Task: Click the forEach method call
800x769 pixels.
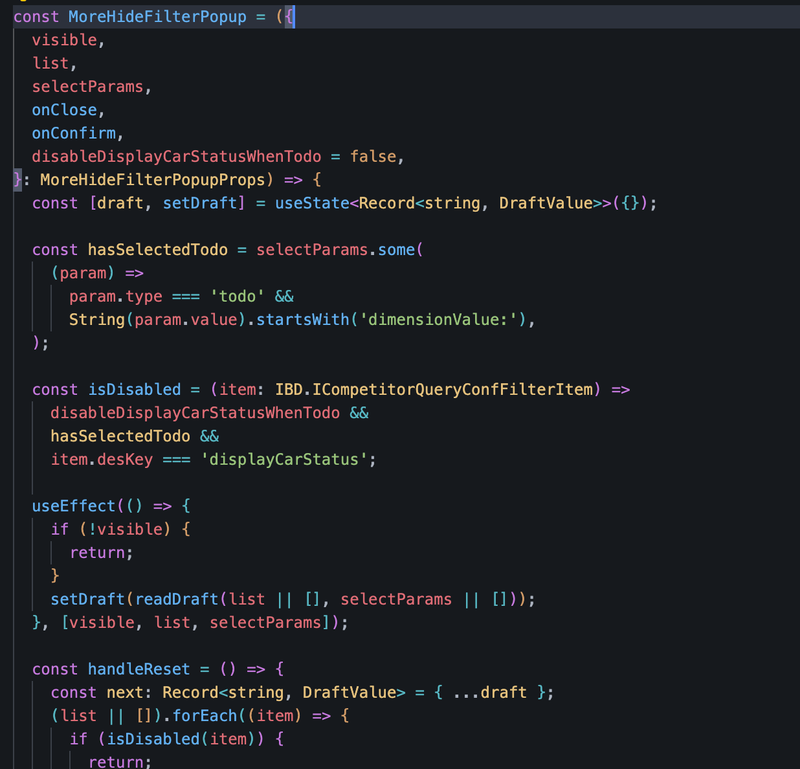Action: click(205, 715)
